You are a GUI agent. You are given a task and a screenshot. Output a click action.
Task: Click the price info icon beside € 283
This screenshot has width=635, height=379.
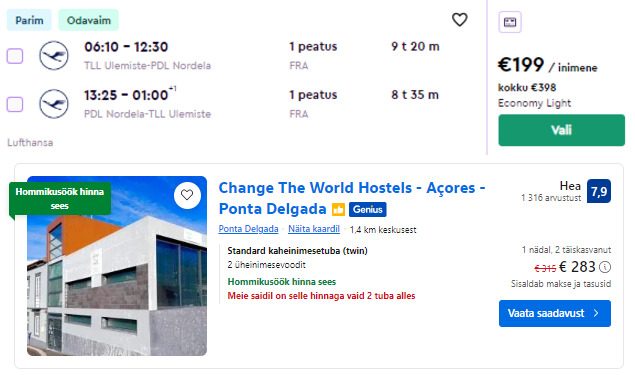[605, 267]
